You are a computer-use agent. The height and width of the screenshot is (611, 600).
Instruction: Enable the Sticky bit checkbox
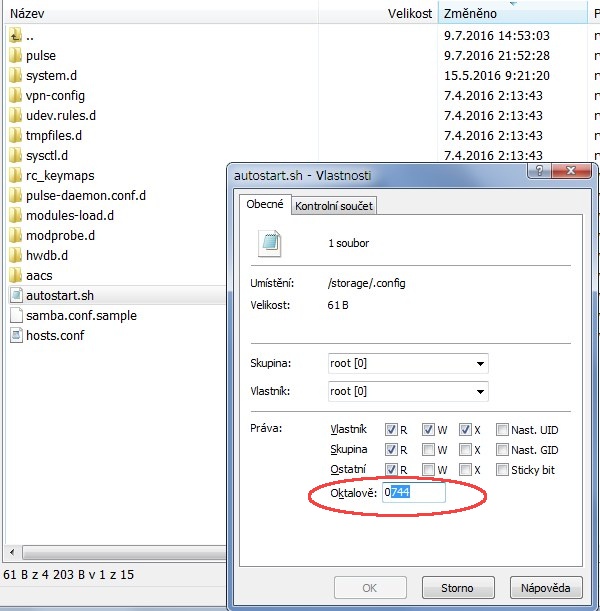[502, 469]
